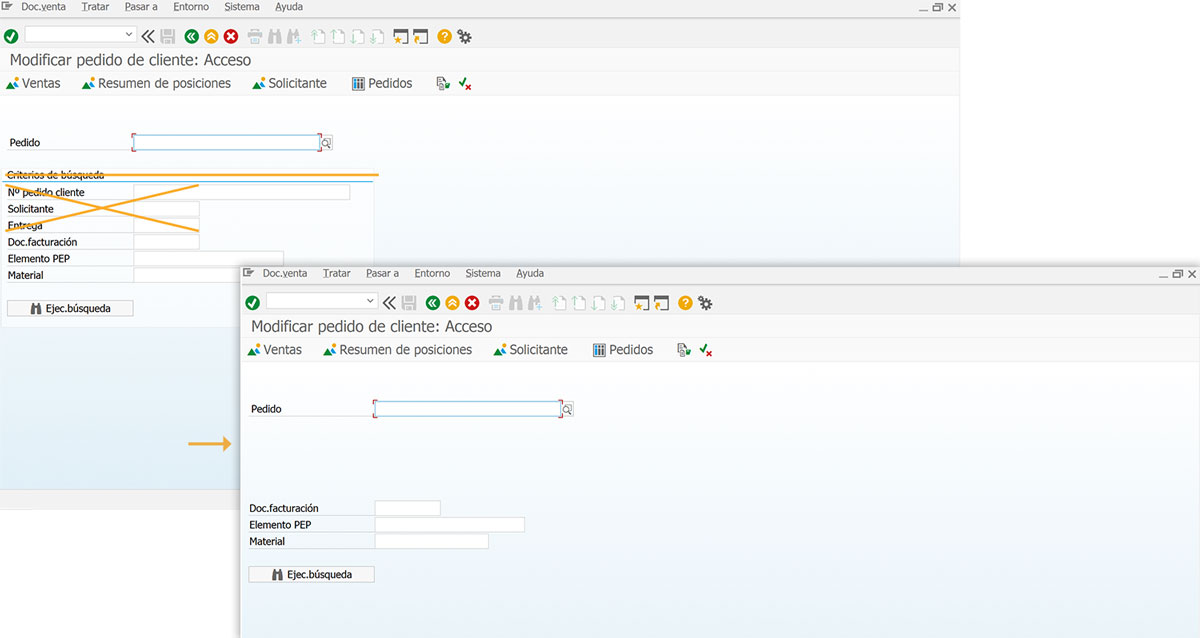The height and width of the screenshot is (638, 1200).
Task: Click the red Cancel icon in the front window
Action: click(472, 303)
